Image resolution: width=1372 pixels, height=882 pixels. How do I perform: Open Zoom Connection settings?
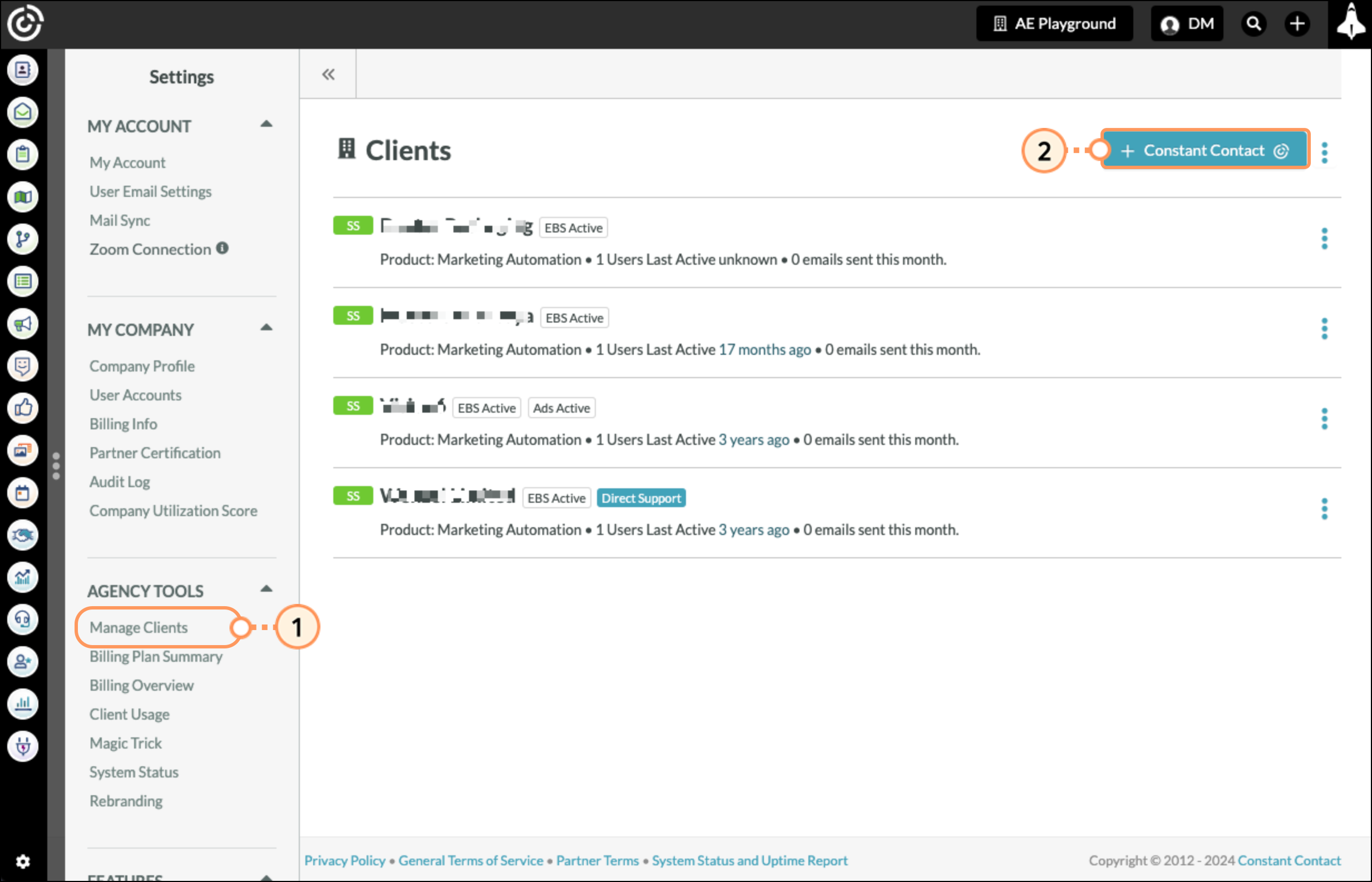point(150,249)
